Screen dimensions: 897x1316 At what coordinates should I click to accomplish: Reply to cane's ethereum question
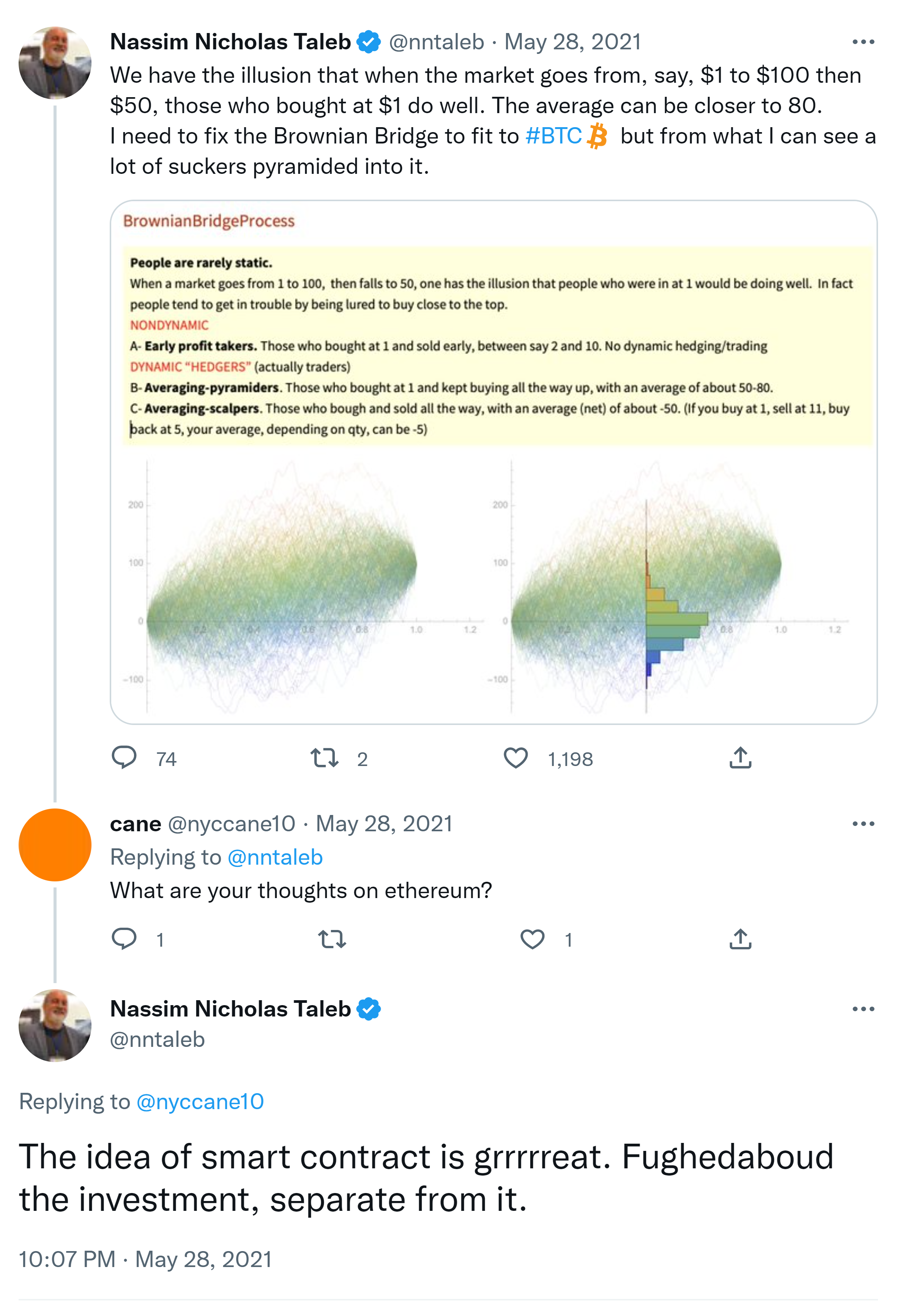click(124, 939)
